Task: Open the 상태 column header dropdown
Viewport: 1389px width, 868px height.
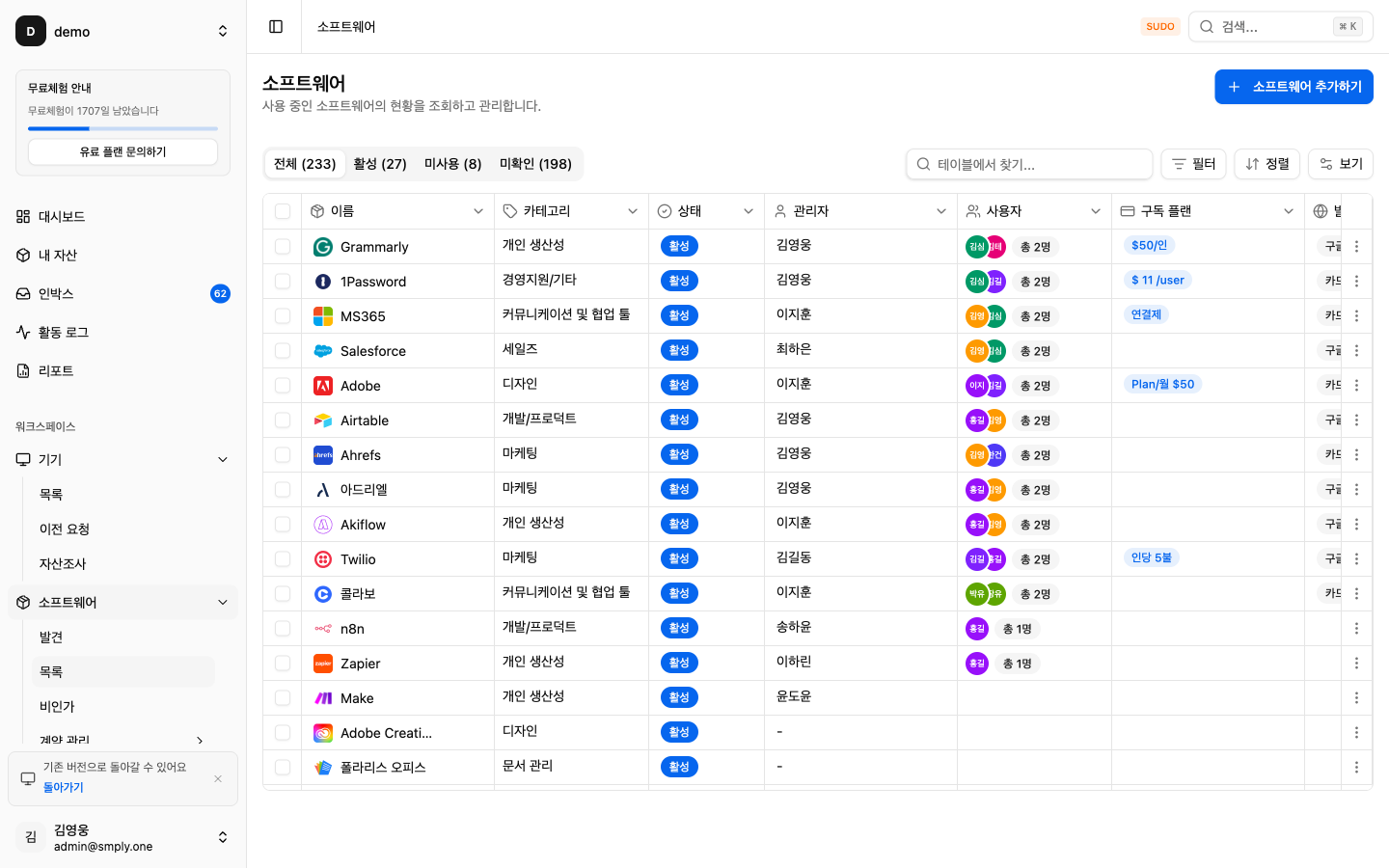Action: click(749, 211)
